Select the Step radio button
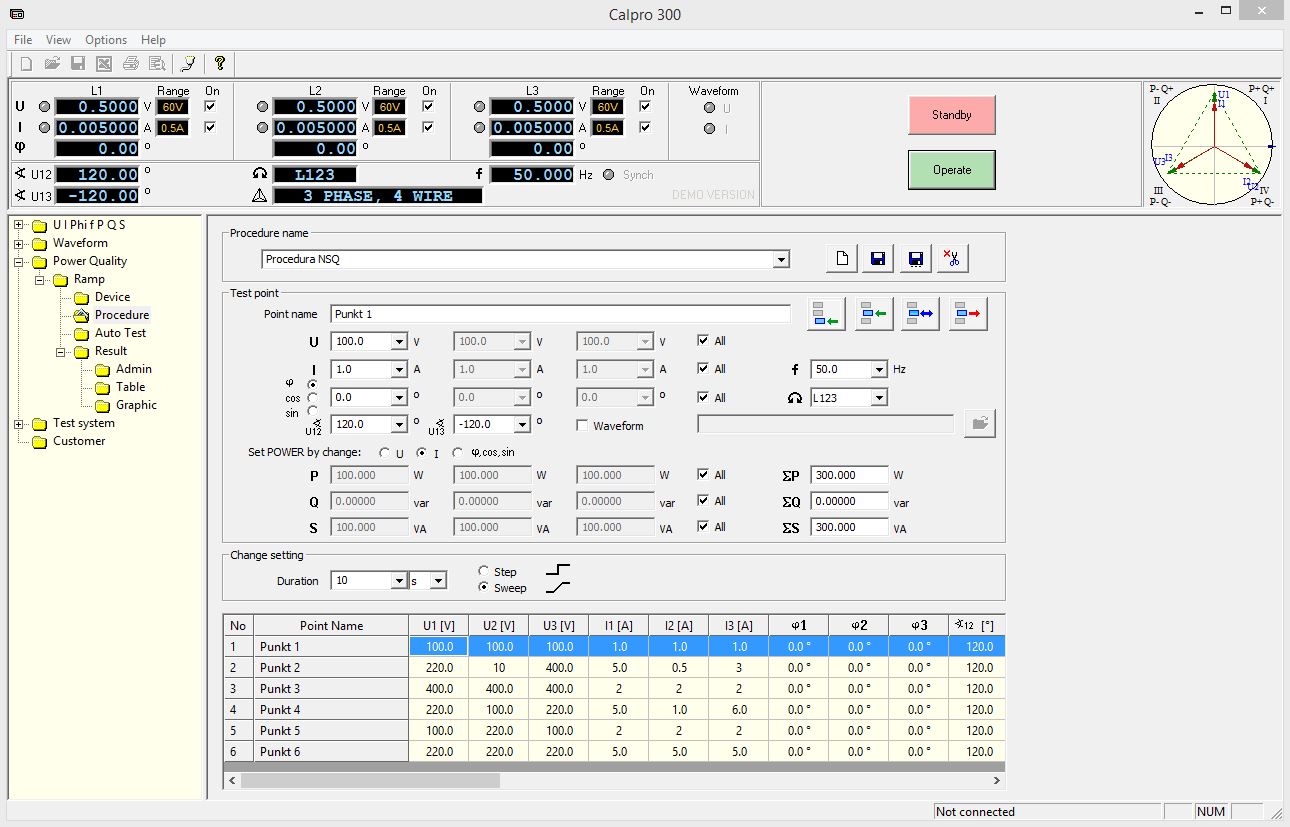The image size is (1290, 827). 484,572
